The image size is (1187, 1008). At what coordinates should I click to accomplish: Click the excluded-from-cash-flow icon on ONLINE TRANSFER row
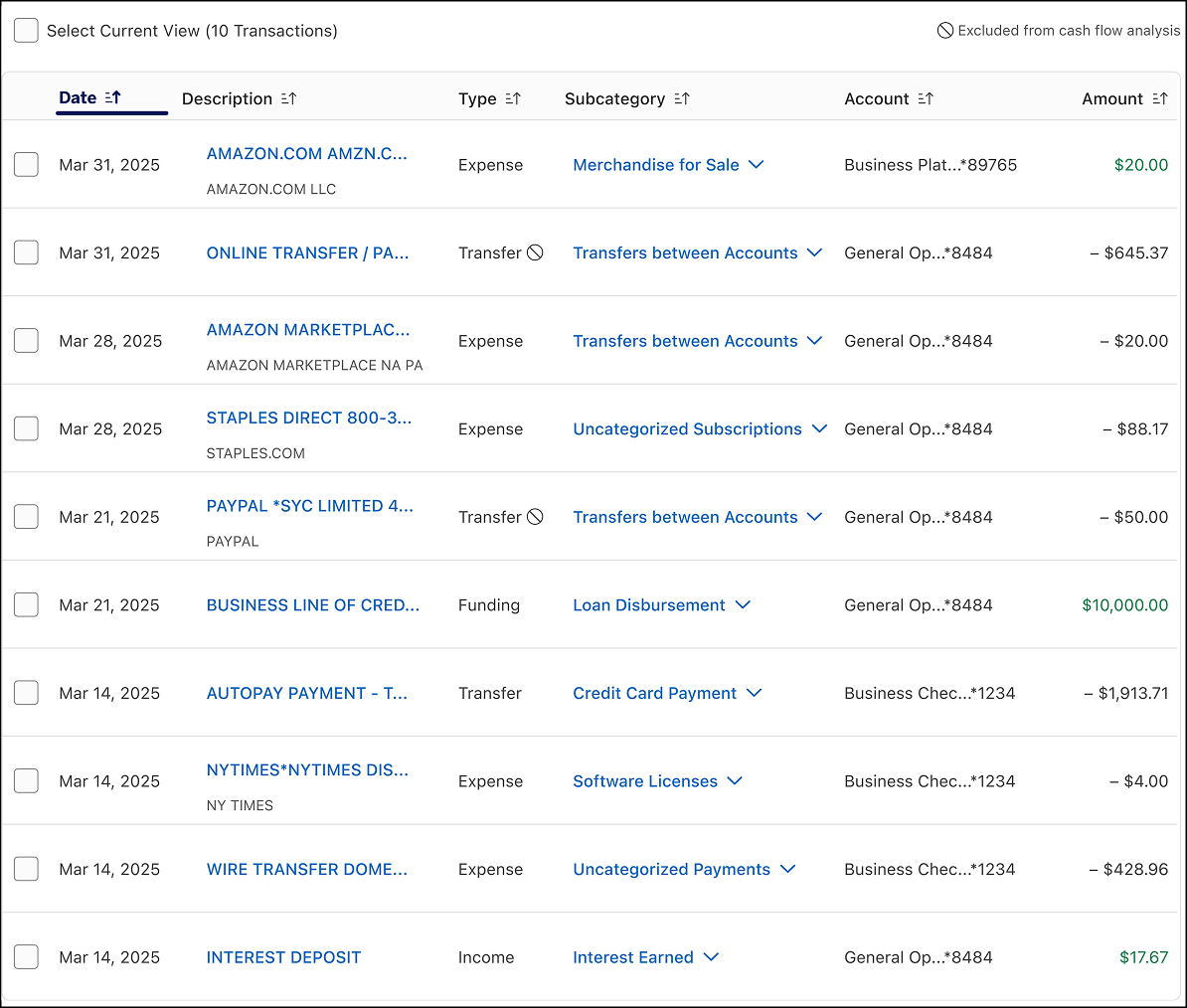coord(536,252)
